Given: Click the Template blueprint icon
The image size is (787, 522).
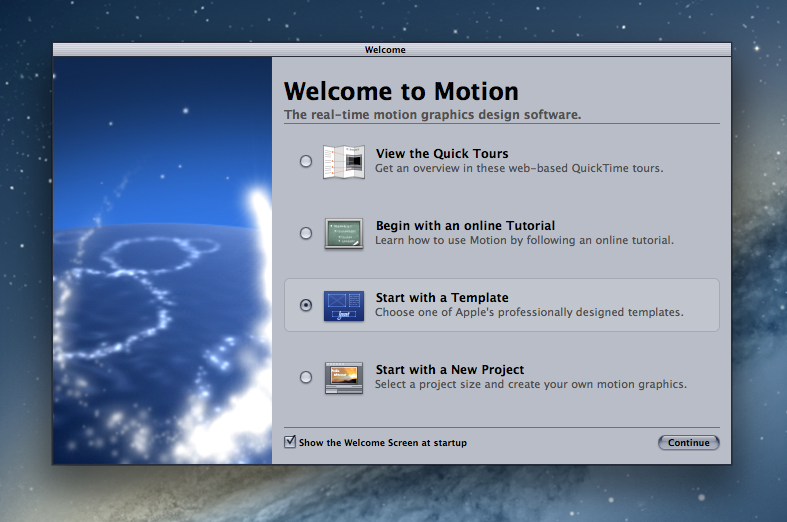Looking at the screenshot, I should 344,306.
